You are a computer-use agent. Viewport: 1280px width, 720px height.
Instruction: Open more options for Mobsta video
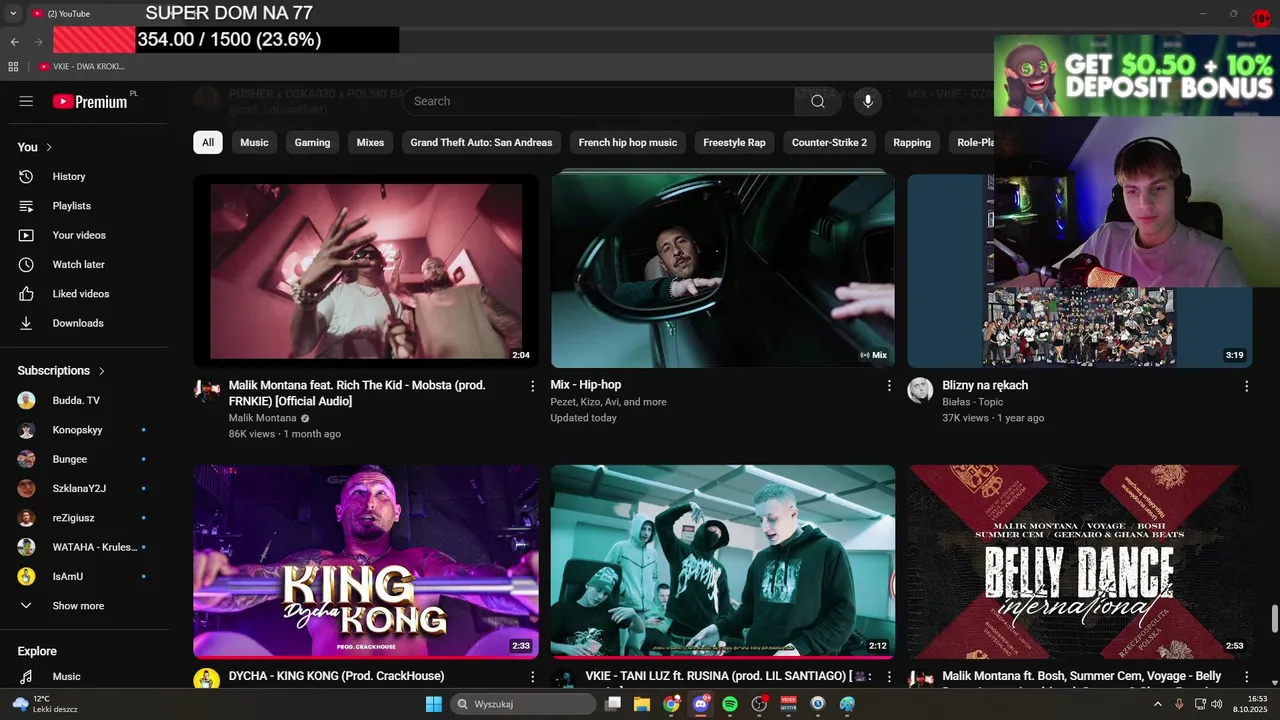pyautogui.click(x=532, y=386)
